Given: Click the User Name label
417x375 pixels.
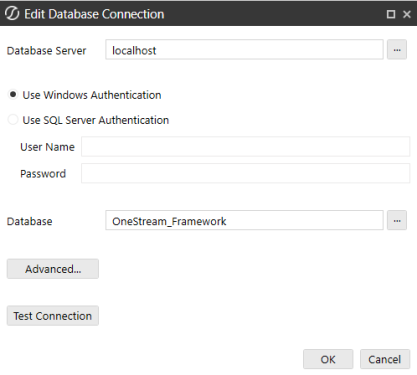Looking at the screenshot, I should tap(47, 147).
